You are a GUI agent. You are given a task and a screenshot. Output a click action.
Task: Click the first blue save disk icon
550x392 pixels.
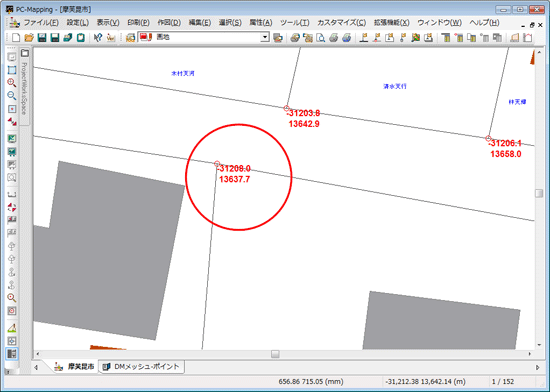42,37
